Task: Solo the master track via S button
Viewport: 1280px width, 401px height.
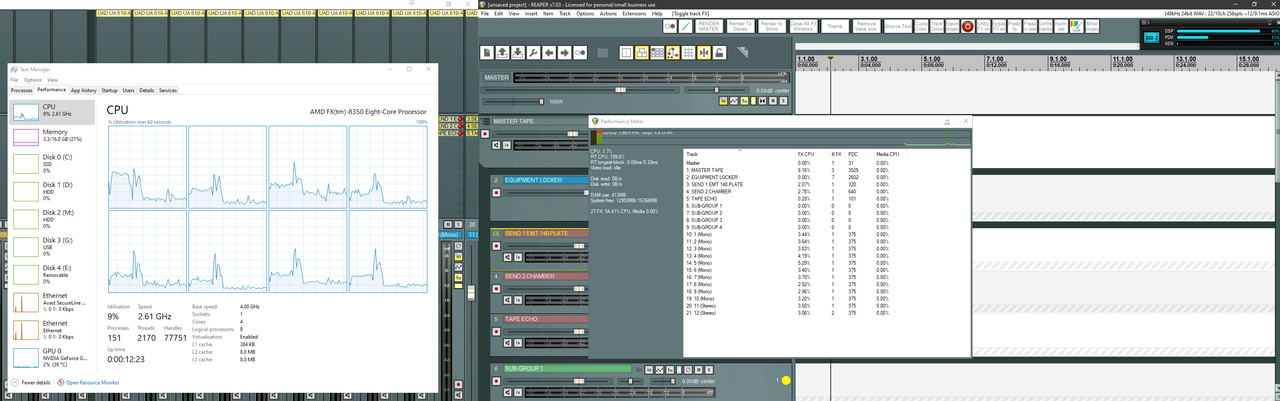Action: [x=783, y=101]
